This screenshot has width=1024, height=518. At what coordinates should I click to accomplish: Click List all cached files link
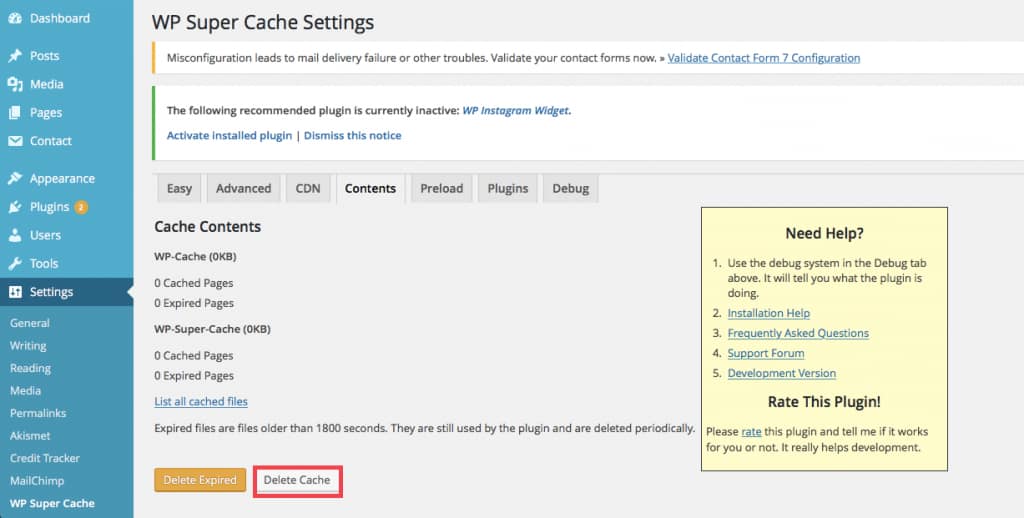click(201, 402)
